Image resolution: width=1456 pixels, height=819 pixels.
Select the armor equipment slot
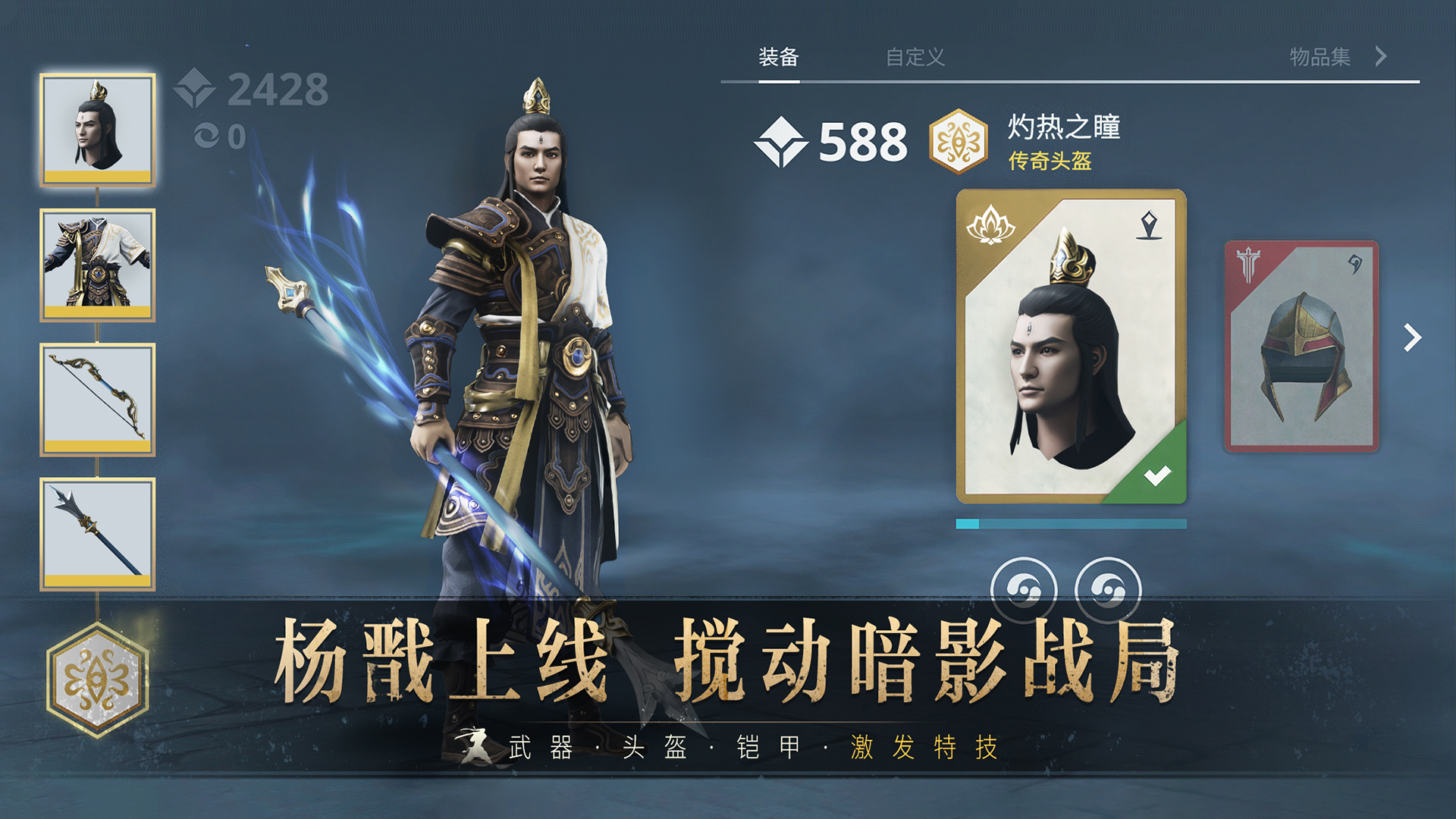98,265
